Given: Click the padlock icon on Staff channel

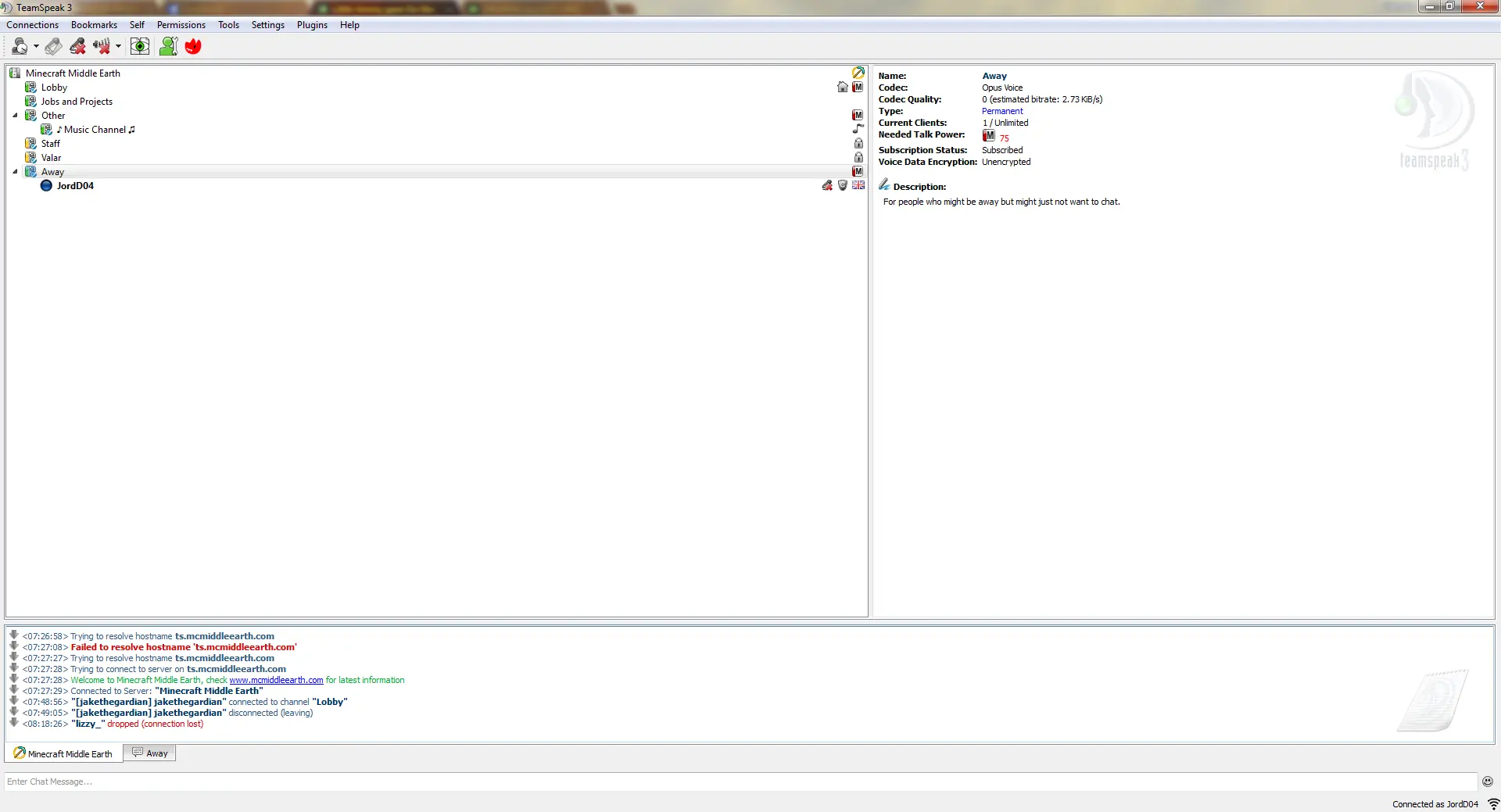Looking at the screenshot, I should pyautogui.click(x=858, y=144).
